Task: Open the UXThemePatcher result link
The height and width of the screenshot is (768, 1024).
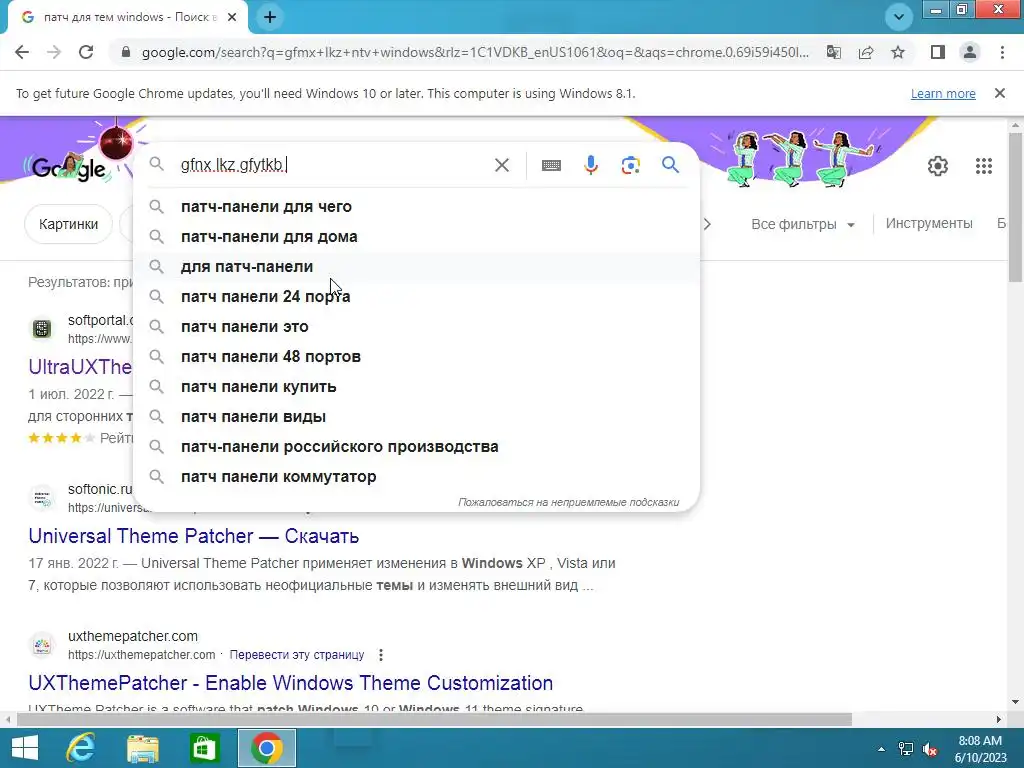Action: tap(291, 683)
